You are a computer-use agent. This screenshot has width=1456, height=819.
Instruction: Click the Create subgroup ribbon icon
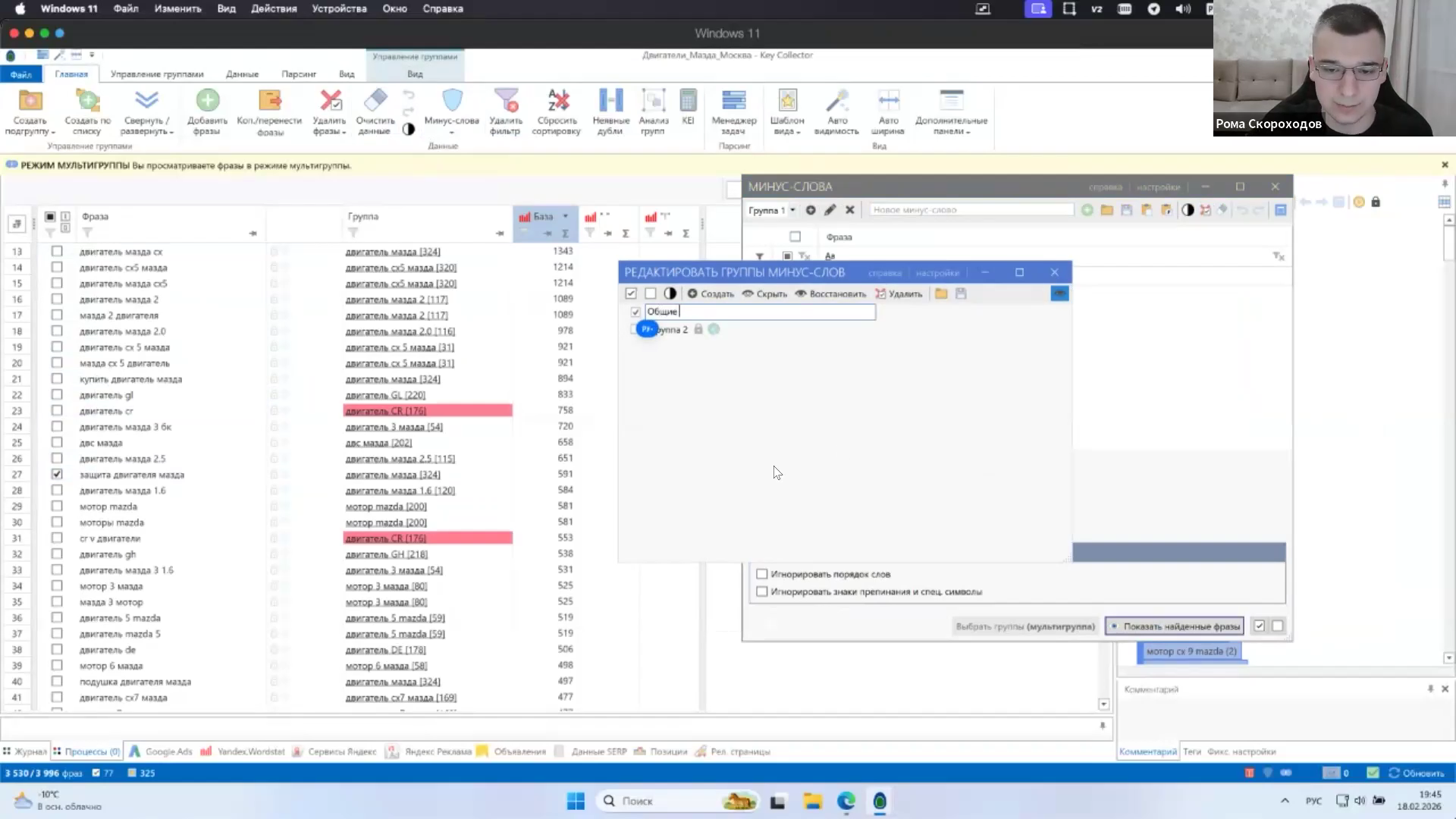click(x=30, y=100)
